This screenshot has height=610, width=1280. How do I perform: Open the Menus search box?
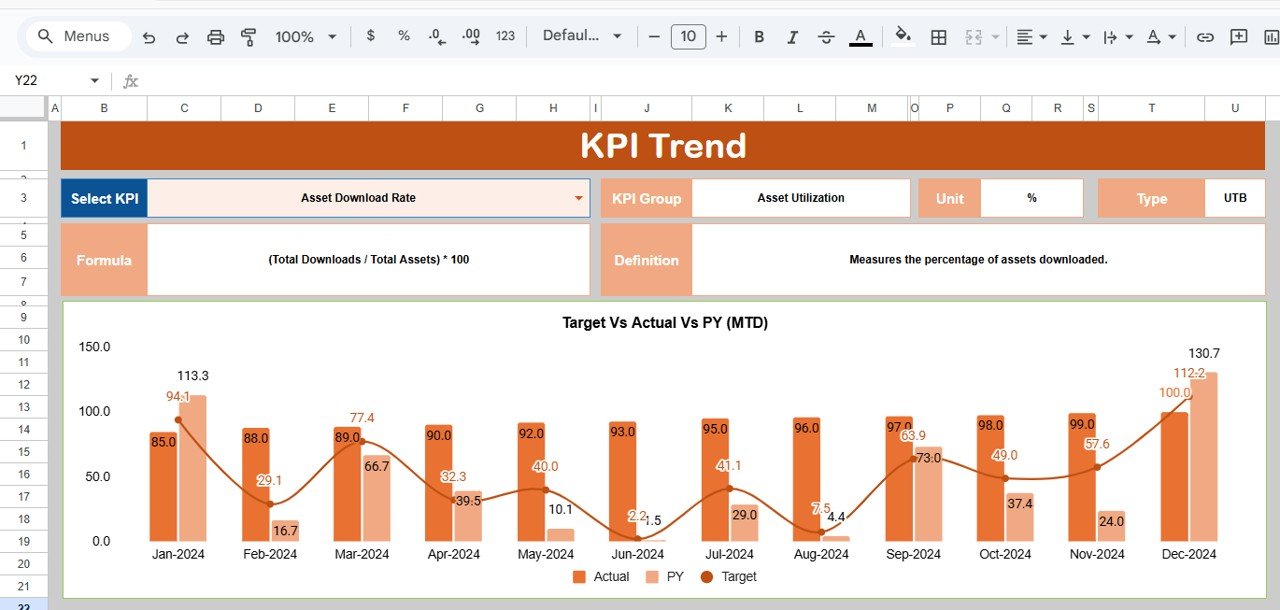[77, 35]
